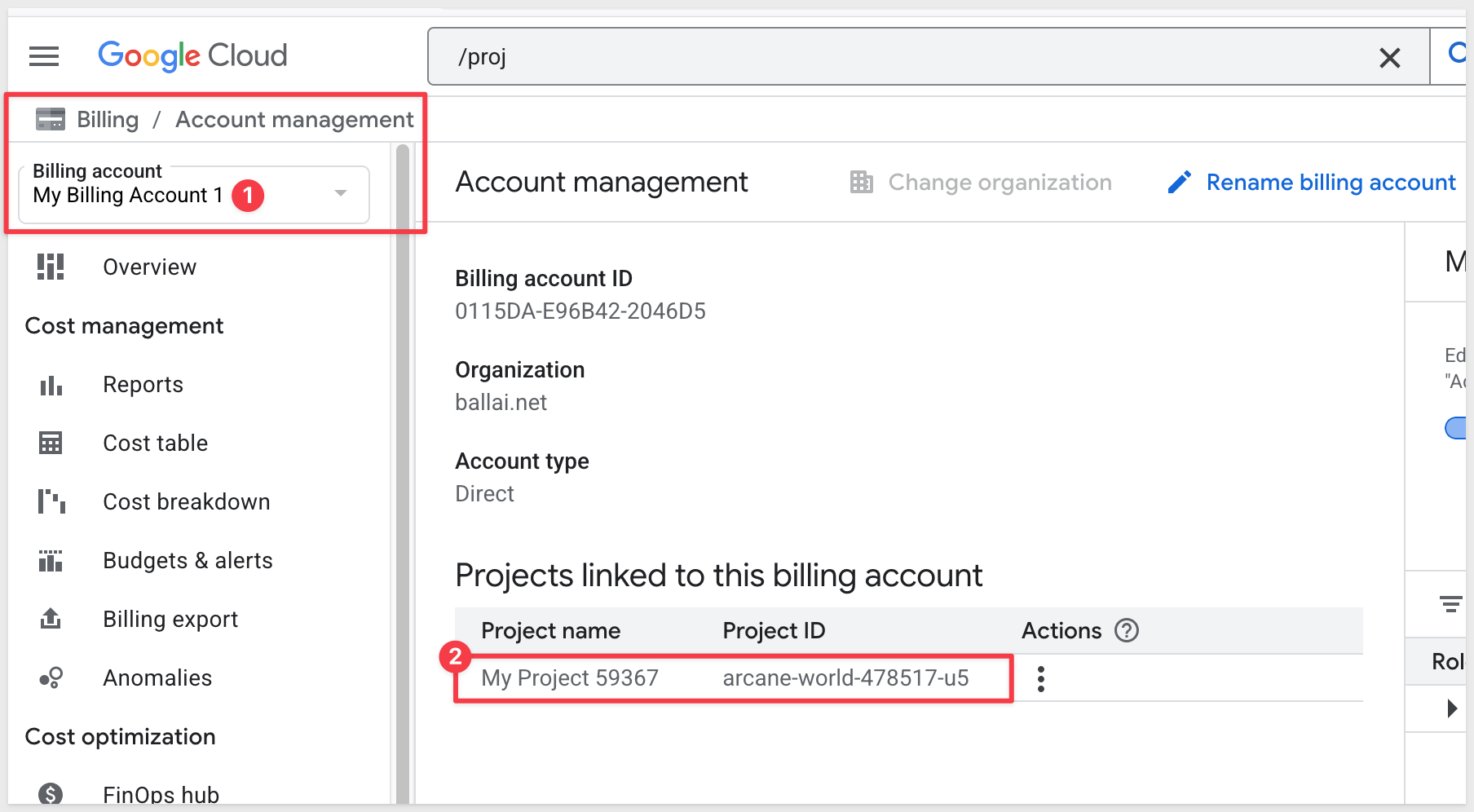
Task: Click the Cost table icon
Action: [x=51, y=444]
